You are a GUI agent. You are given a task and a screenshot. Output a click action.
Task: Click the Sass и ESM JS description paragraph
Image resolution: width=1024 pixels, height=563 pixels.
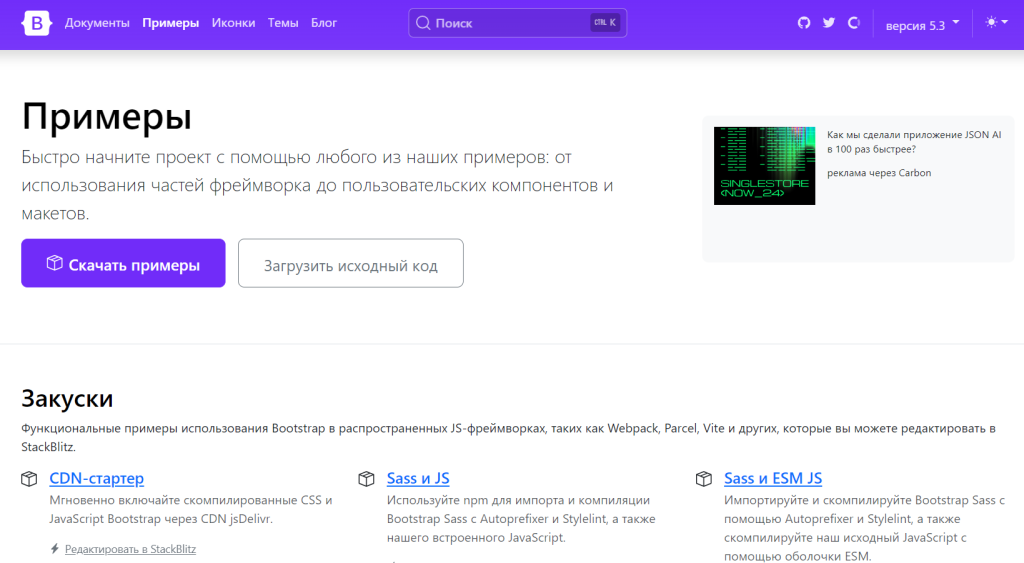click(864, 528)
